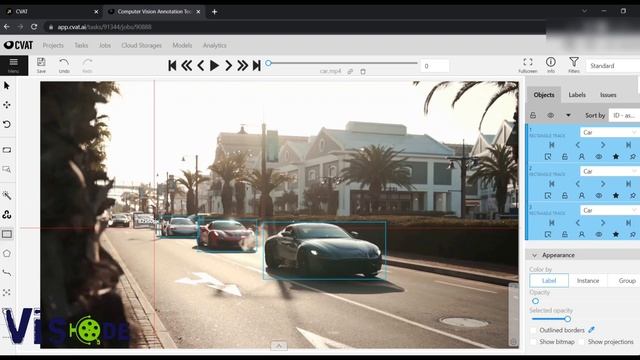This screenshot has width=640, height=360.
Task: Toggle visibility of object 2
Action: [x=599, y=196]
